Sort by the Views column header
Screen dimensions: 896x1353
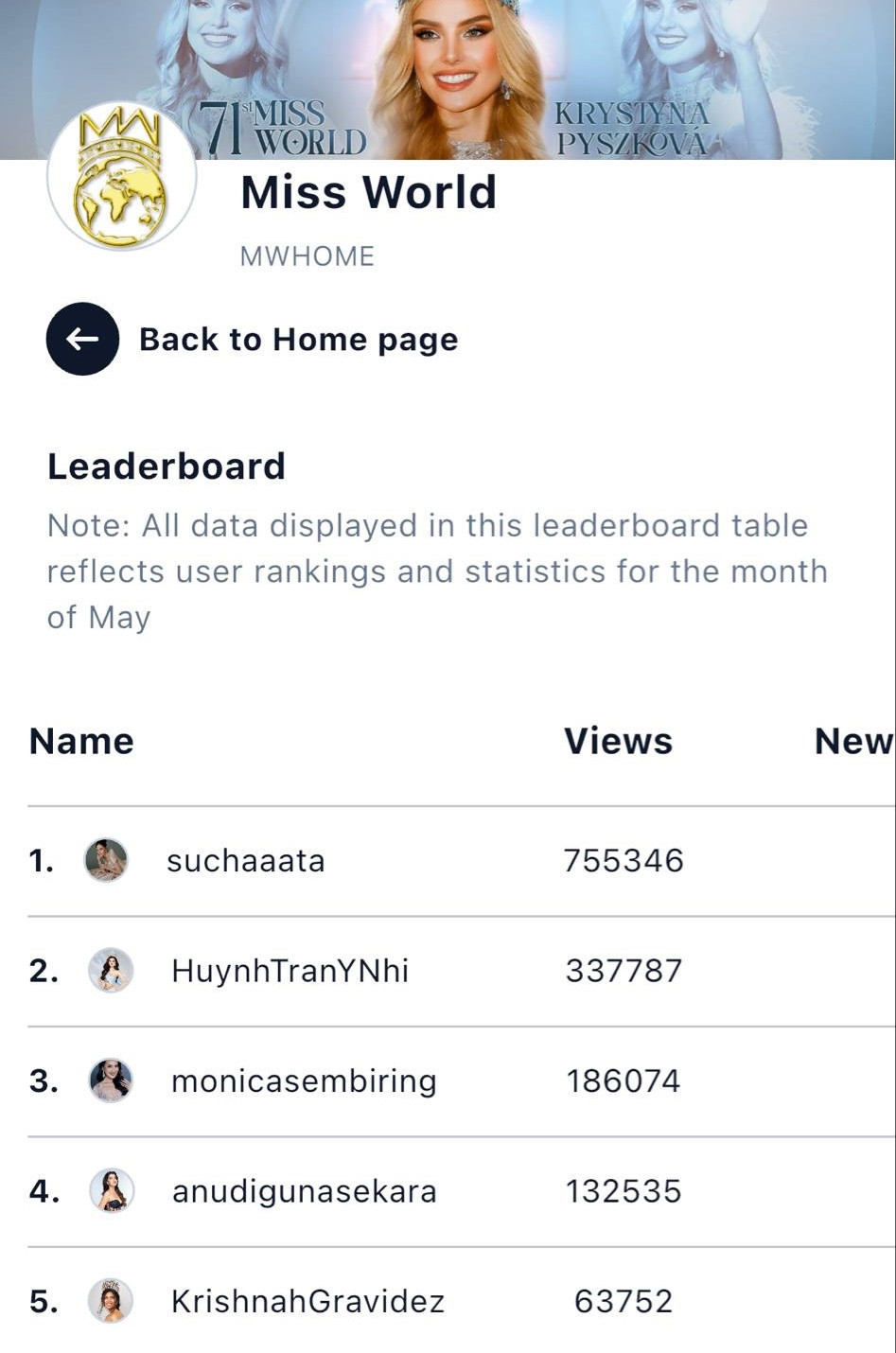point(618,741)
